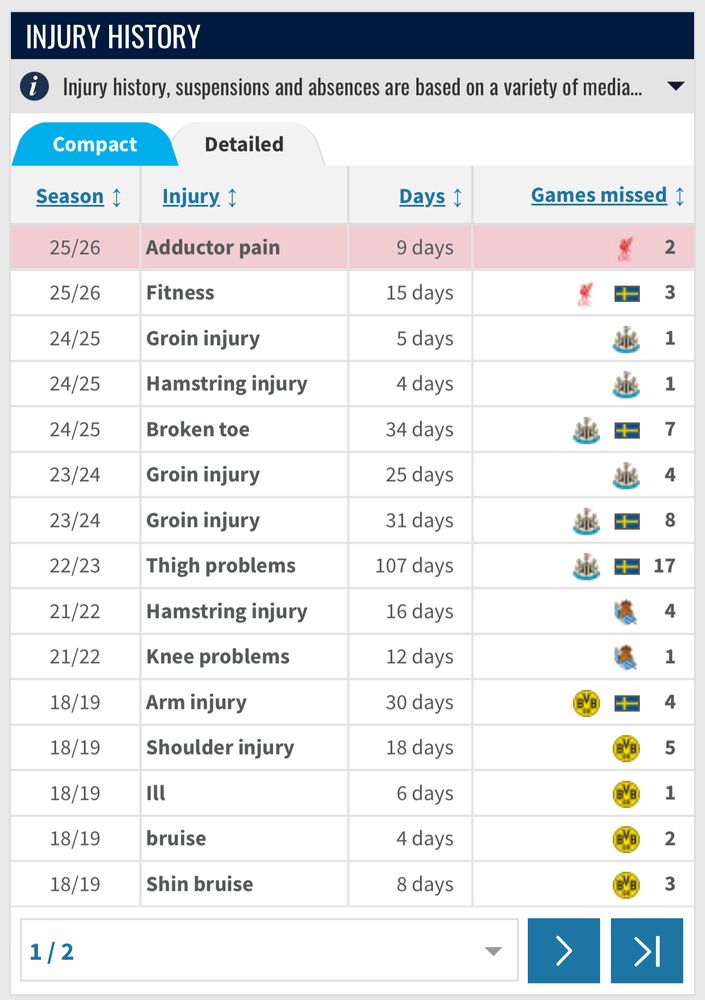
Task: Jump to last page button
Action: click(647, 950)
